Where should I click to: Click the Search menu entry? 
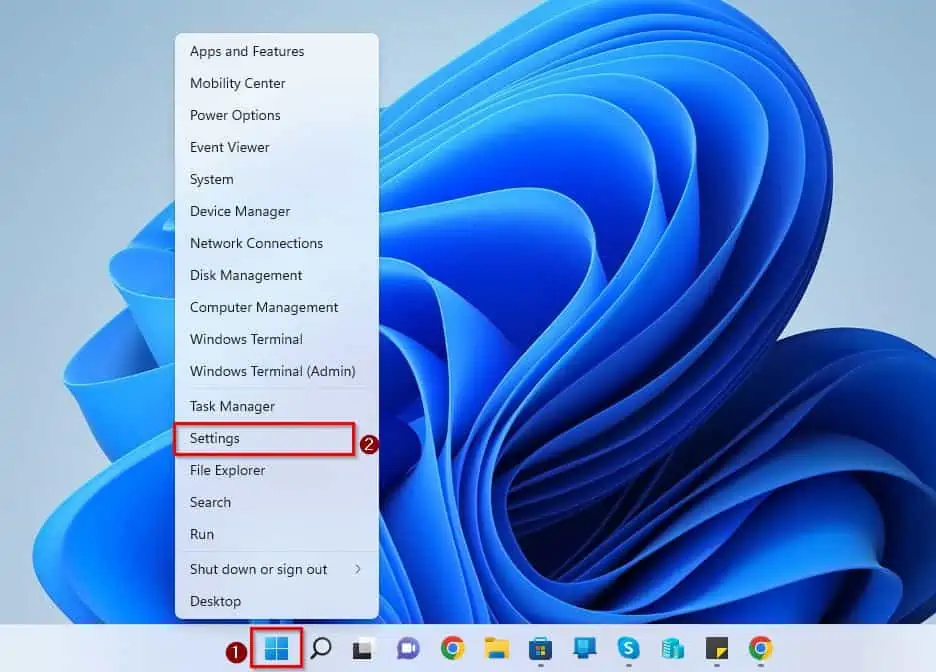210,503
